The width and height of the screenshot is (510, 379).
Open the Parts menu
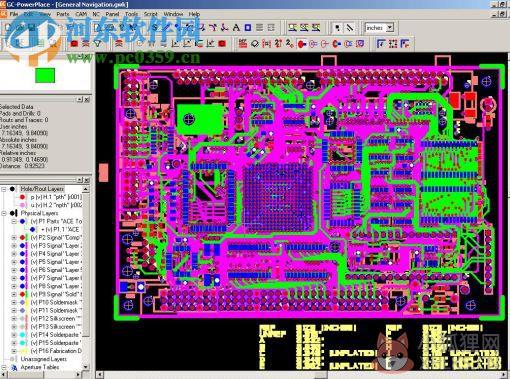63,14
